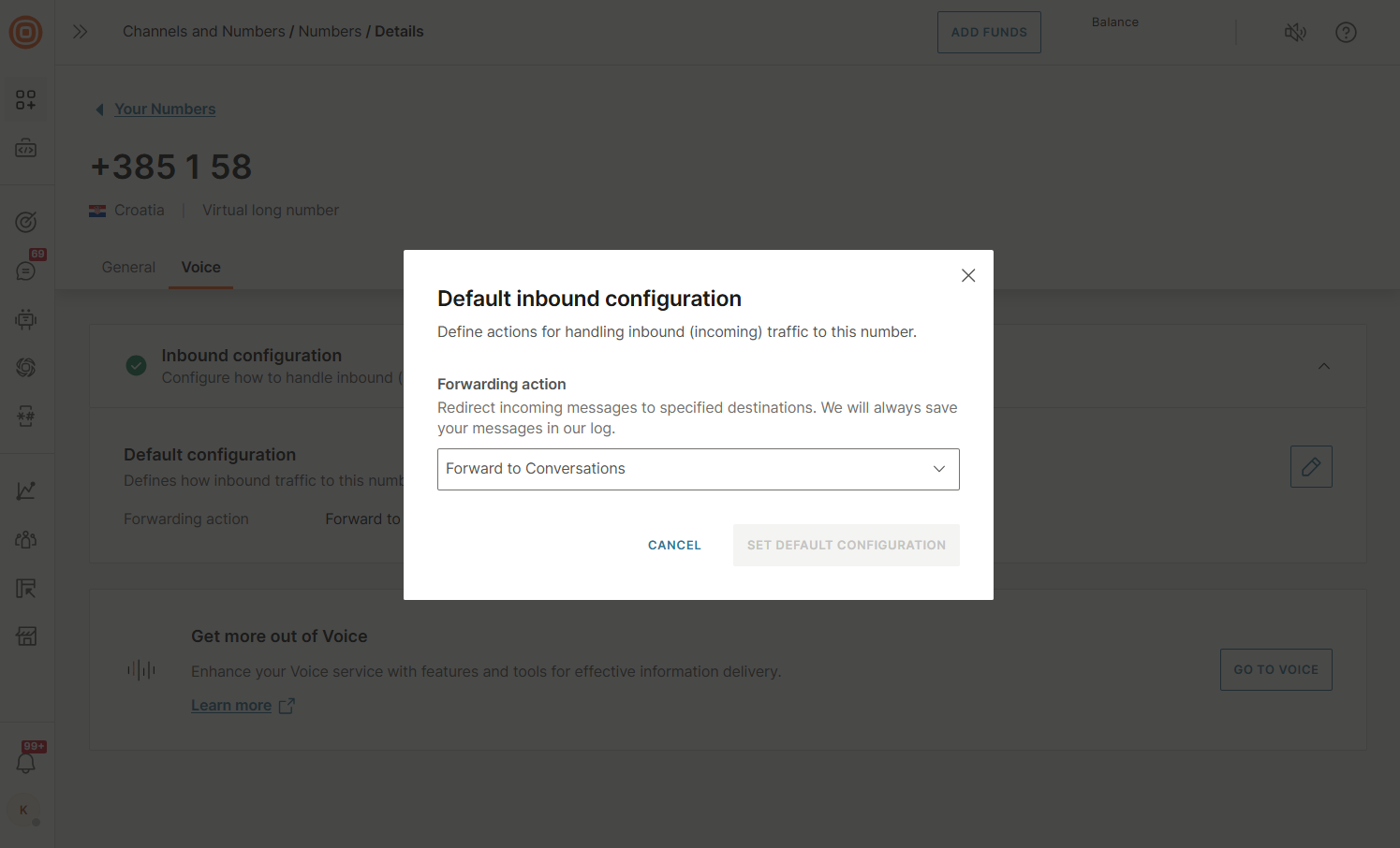Click the Add Funds button
The image size is (1400, 848).
989,33
